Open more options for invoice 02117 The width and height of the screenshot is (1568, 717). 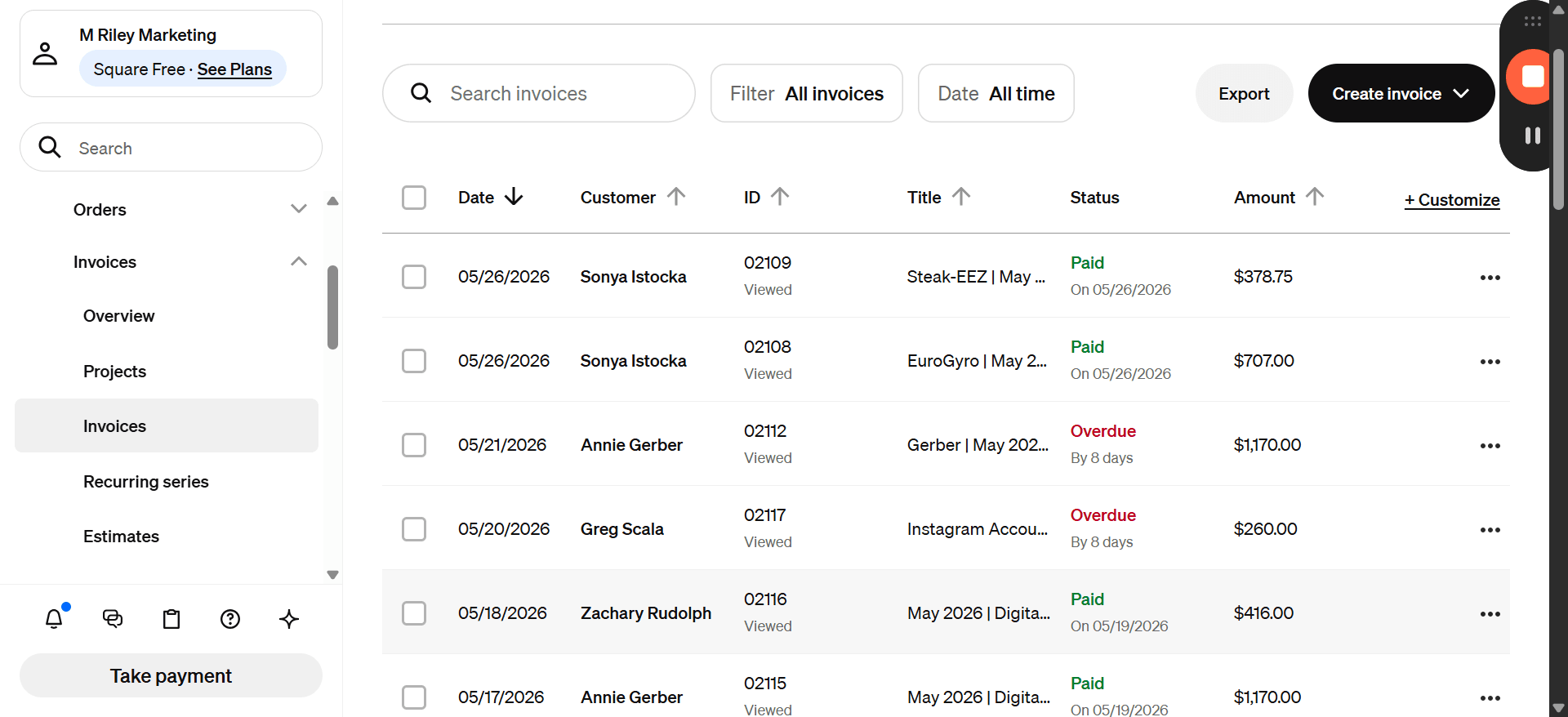(x=1490, y=530)
